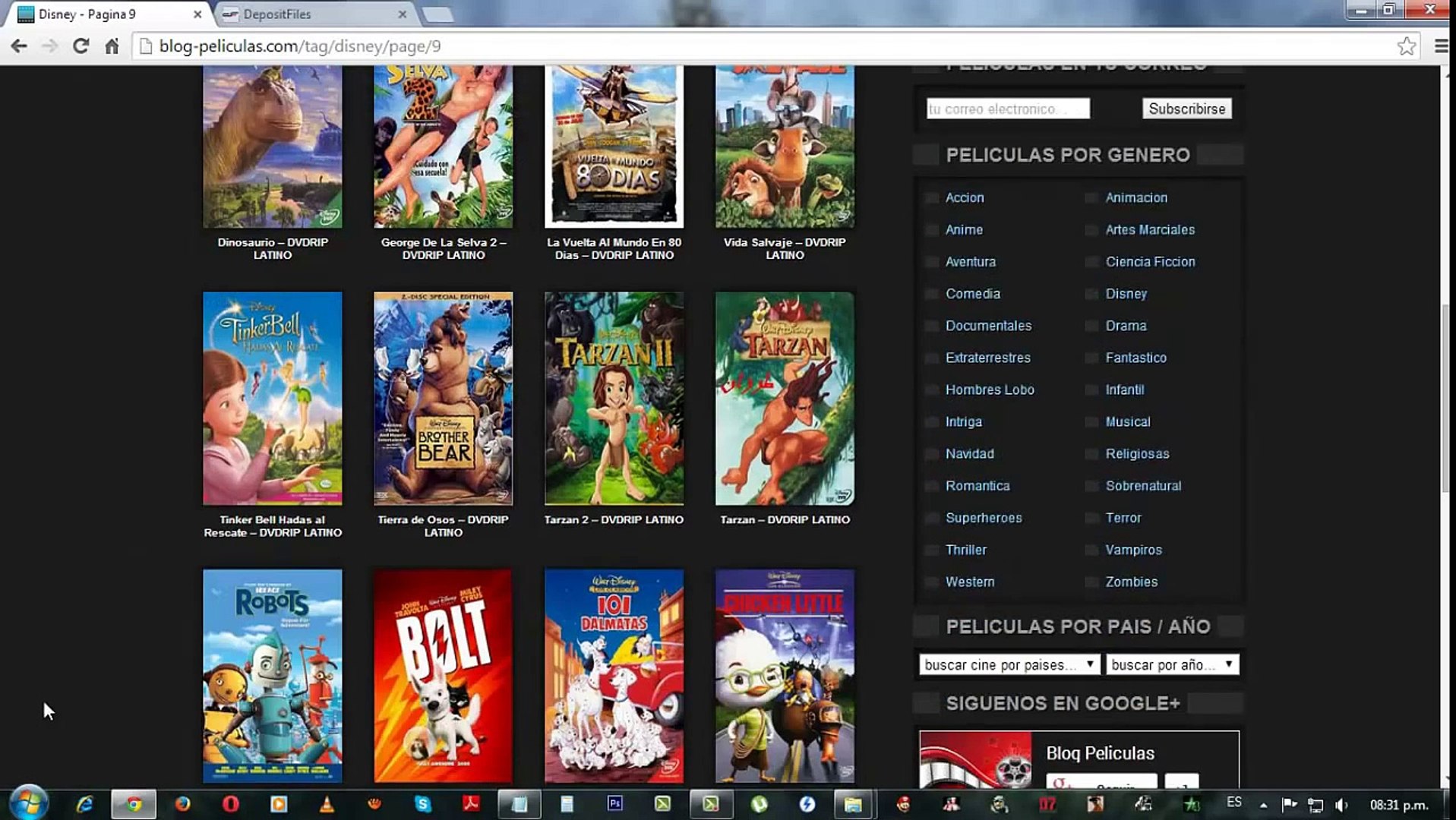Open the Disney genre link
Viewport: 1456px width, 820px height.
(x=1126, y=294)
